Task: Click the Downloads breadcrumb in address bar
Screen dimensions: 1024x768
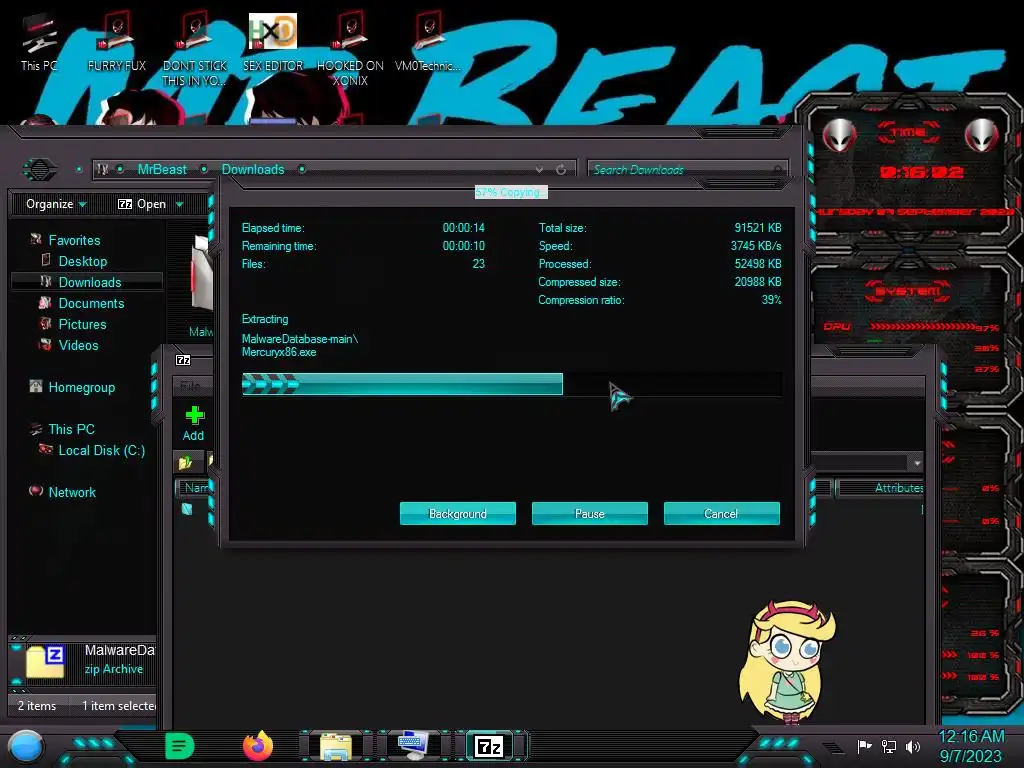Action: click(x=253, y=170)
